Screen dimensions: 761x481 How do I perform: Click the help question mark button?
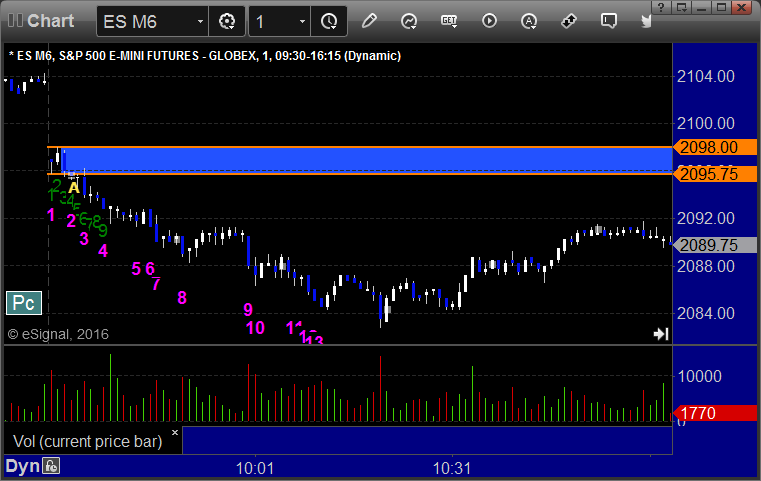[662, 7]
